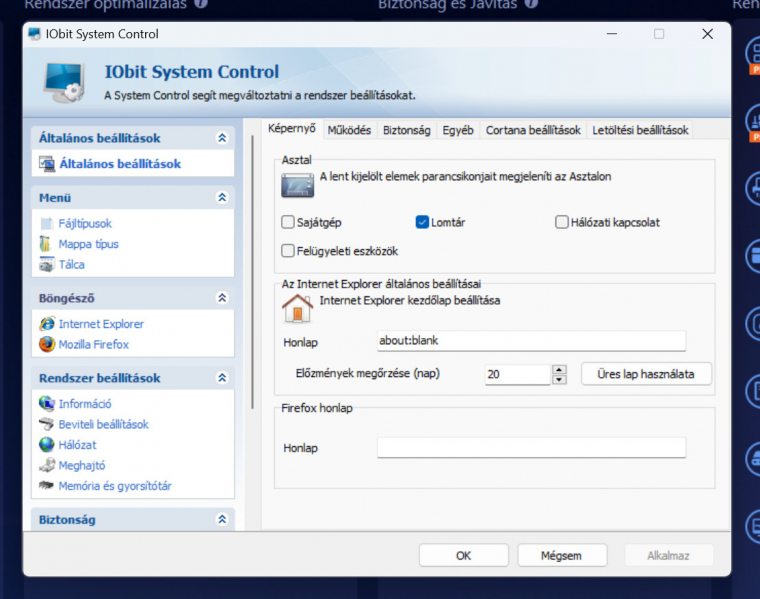
Task: Click the Mégsem cancel button
Action: click(562, 555)
